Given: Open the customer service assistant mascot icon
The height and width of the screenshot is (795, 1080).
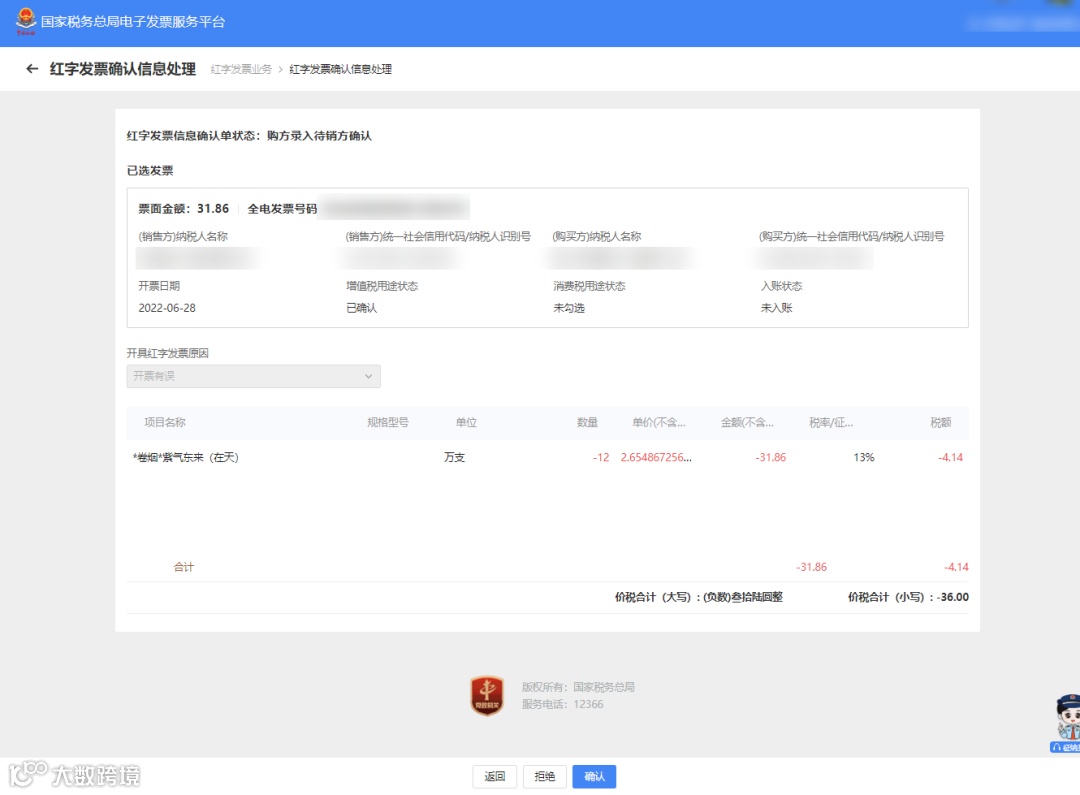Looking at the screenshot, I should (x=1068, y=723).
